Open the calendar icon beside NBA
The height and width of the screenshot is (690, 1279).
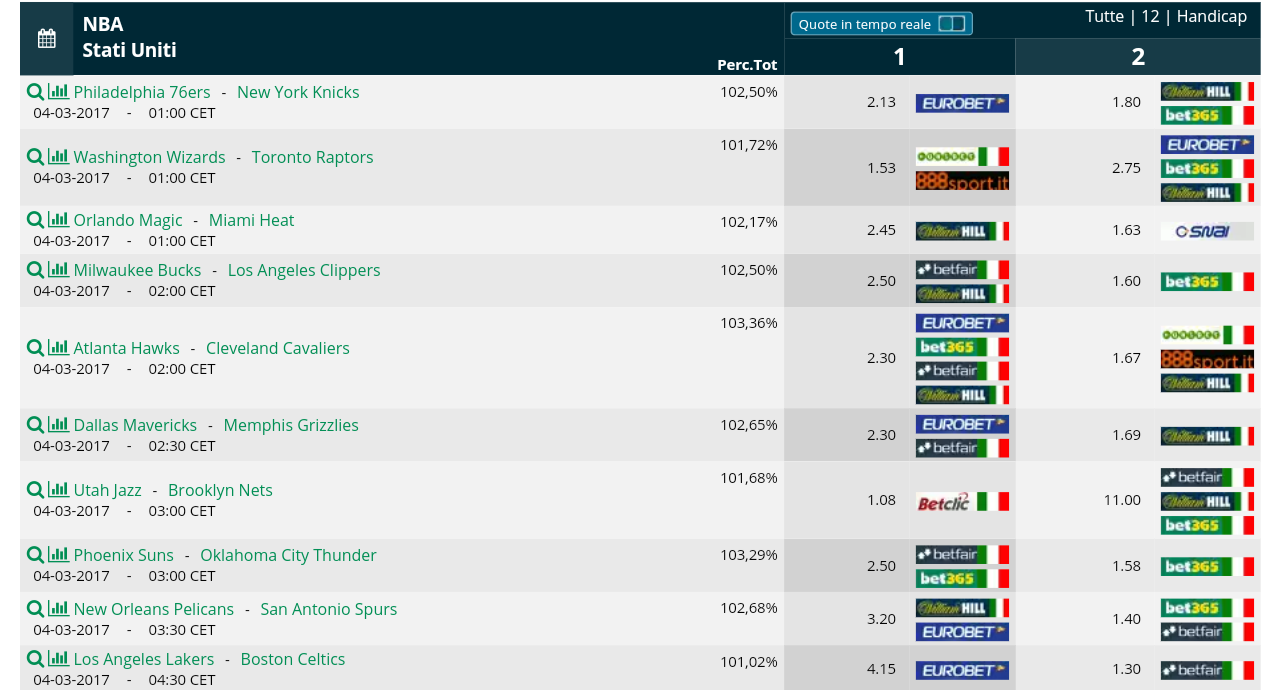tap(46, 39)
